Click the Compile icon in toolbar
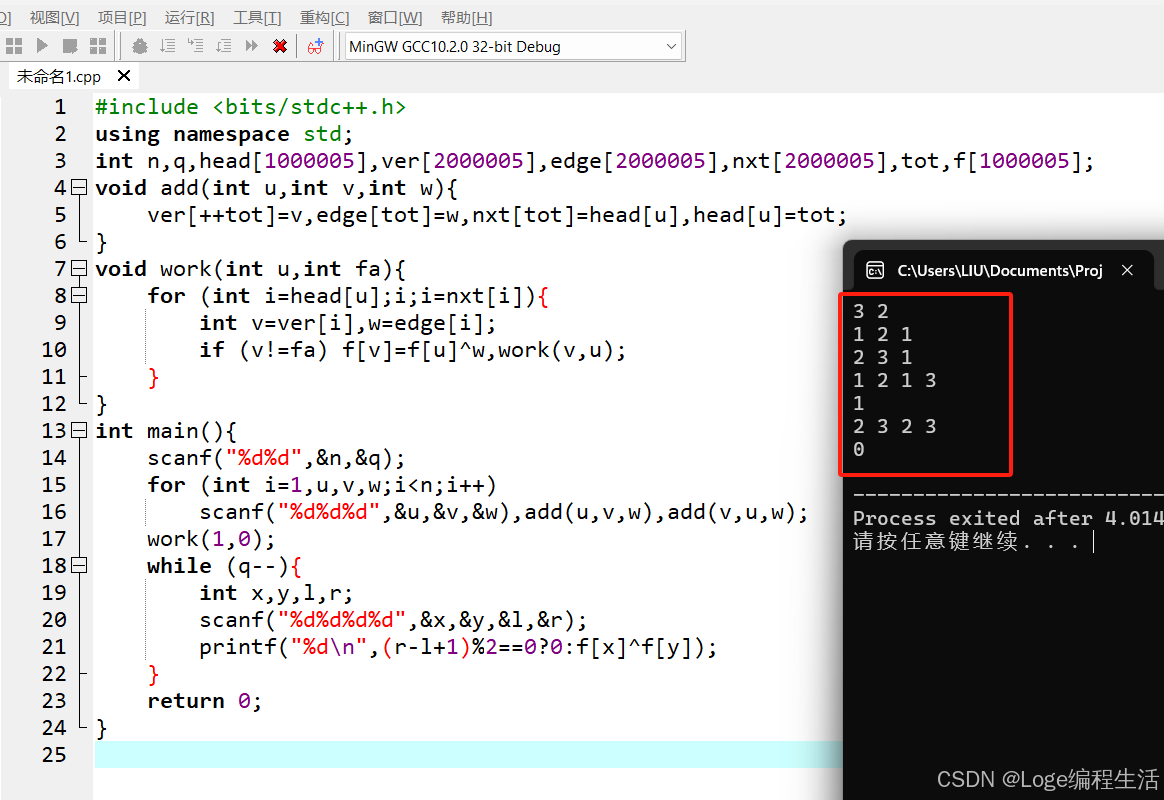The image size is (1164, 800). (14, 46)
